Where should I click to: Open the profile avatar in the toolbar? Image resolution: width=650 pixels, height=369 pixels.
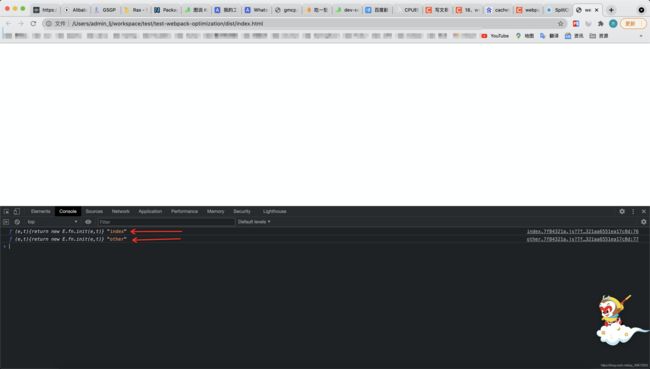pos(613,24)
